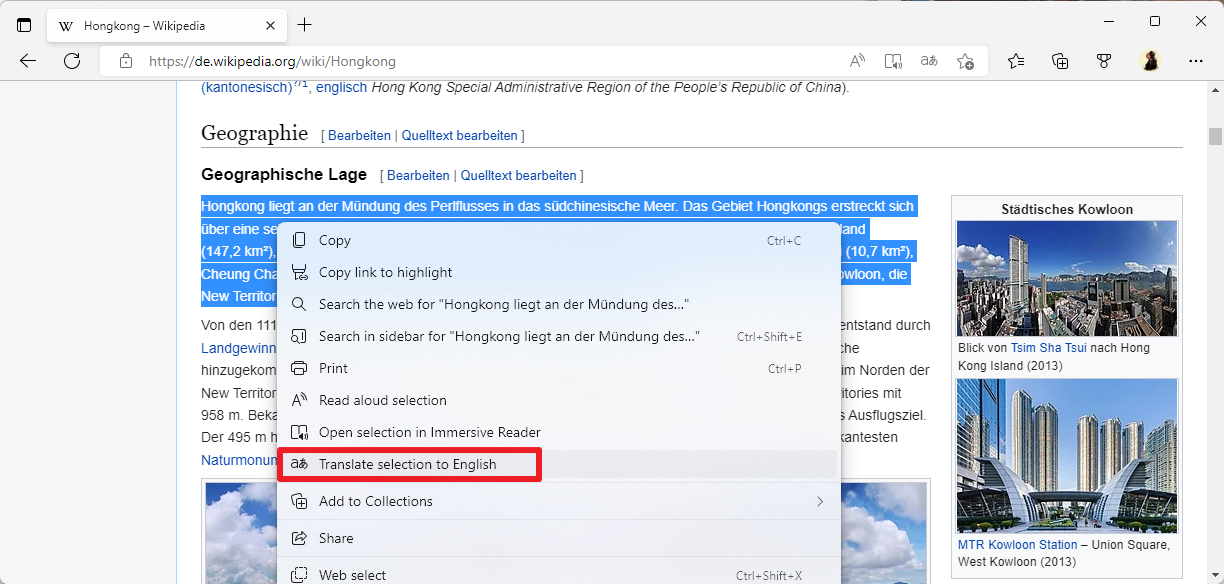The width and height of the screenshot is (1224, 584).
Task: Open the Kowloon skyline thumbnail image
Action: point(1067,279)
